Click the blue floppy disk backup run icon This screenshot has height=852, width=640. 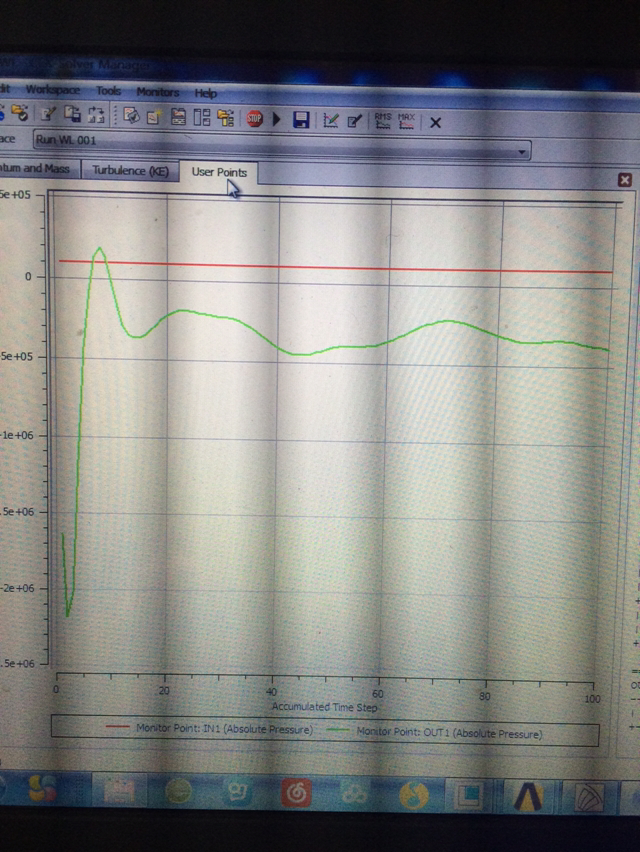coord(301,120)
